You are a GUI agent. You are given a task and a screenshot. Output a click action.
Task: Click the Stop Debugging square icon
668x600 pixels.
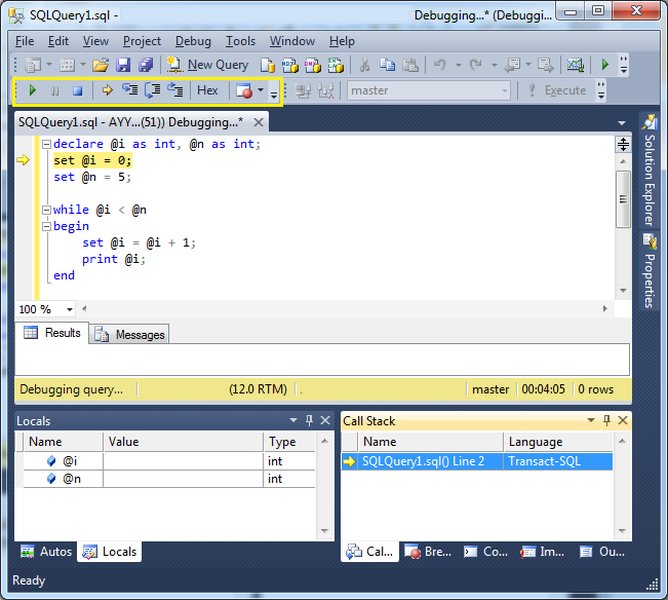77,91
